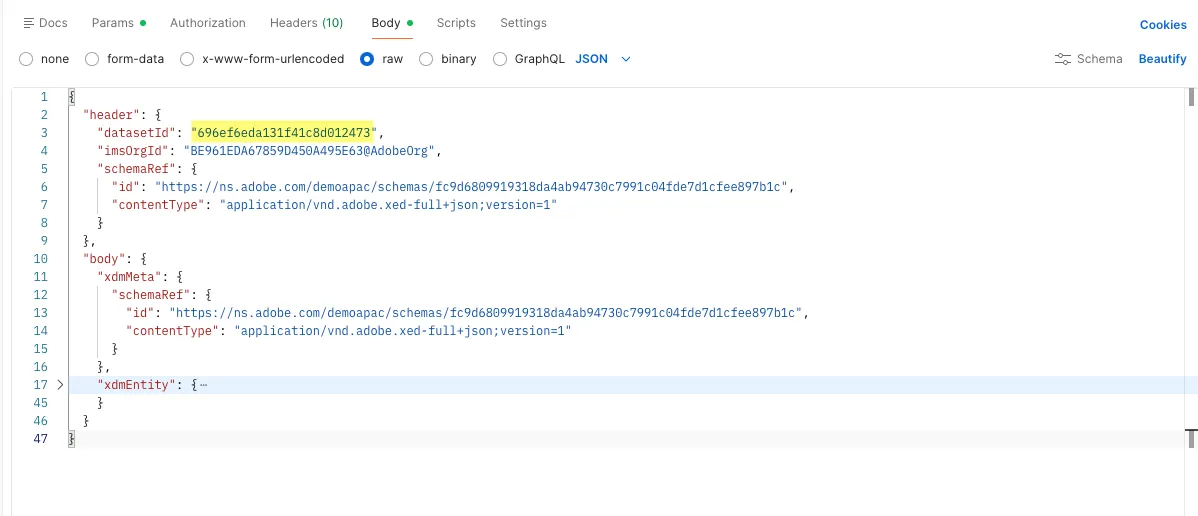Click the schema id URL on line 13
Image resolution: width=1198 pixels, height=516 pixels.
click(x=485, y=313)
